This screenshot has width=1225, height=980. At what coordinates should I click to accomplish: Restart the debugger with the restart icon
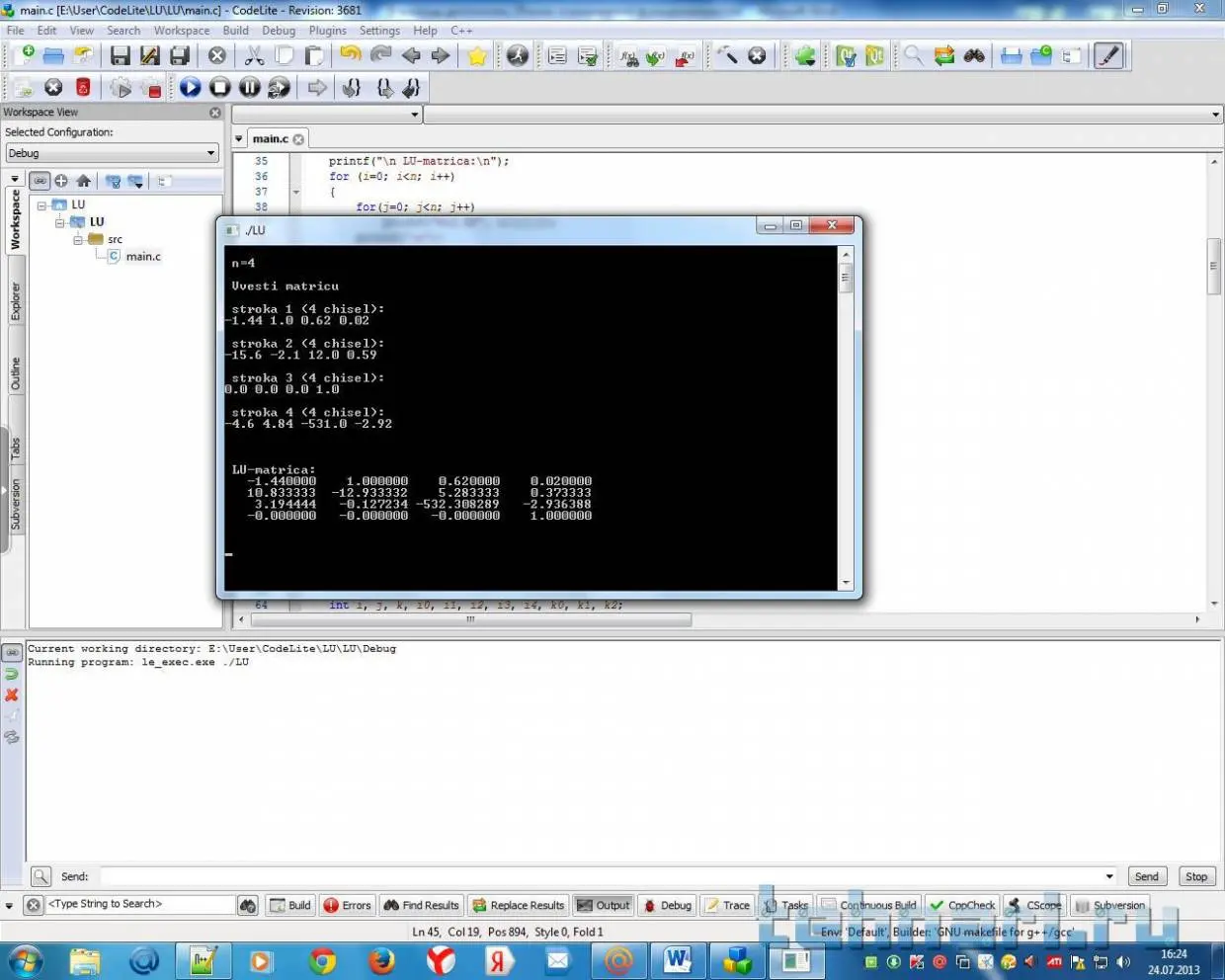280,88
